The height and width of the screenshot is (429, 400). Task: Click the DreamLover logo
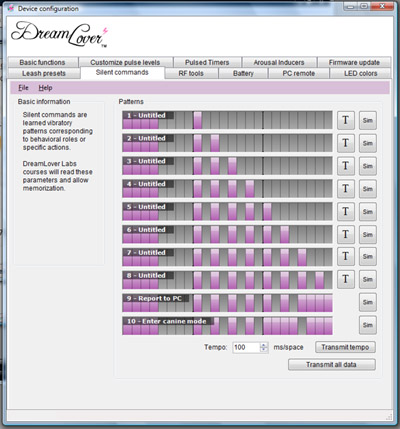coord(59,34)
